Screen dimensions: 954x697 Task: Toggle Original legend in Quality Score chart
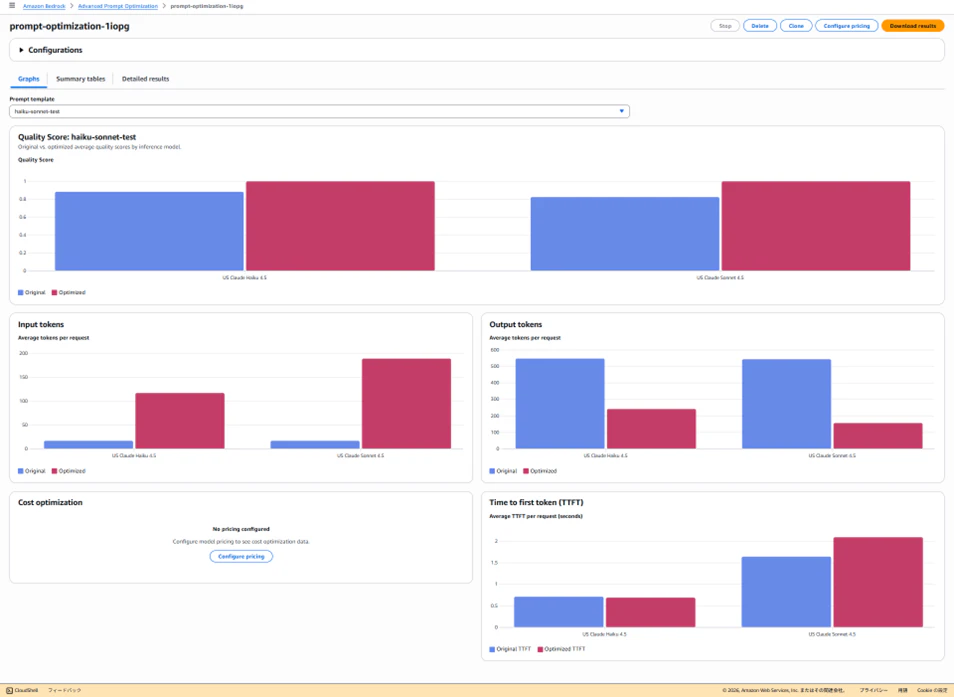tap(32, 293)
